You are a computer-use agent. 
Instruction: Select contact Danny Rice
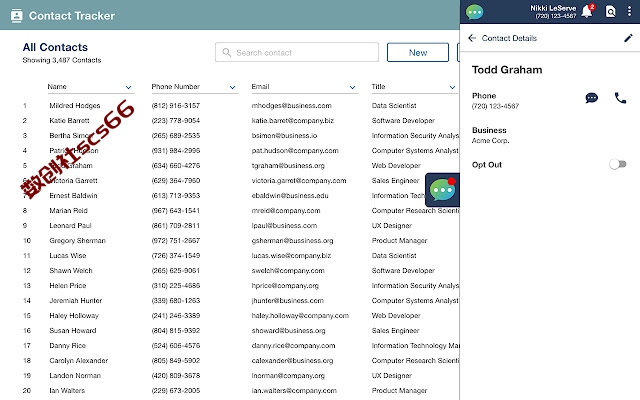(67, 345)
